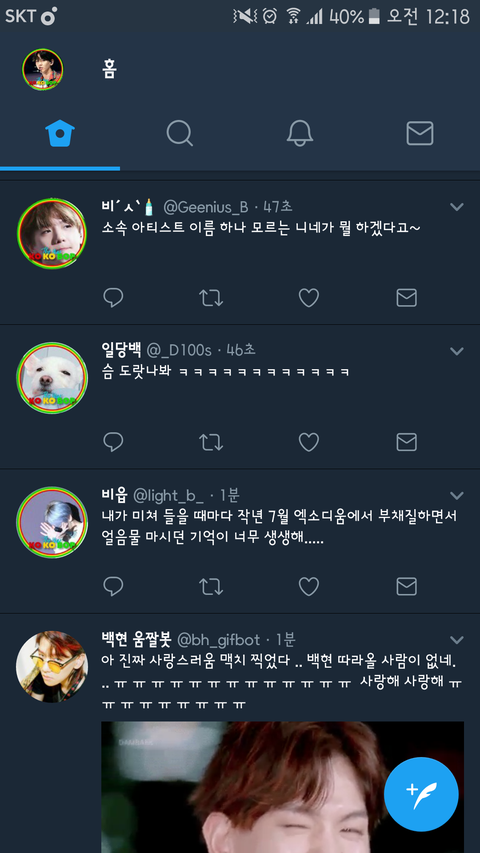Viewport: 480px width, 853px height.
Task: Share @_D100s tweet via message icon
Action: click(407, 442)
